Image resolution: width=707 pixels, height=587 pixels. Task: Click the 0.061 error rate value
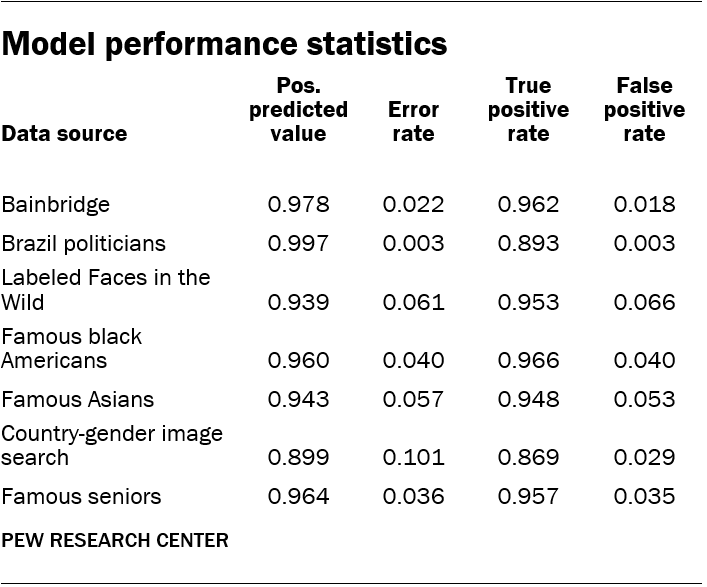[413, 302]
